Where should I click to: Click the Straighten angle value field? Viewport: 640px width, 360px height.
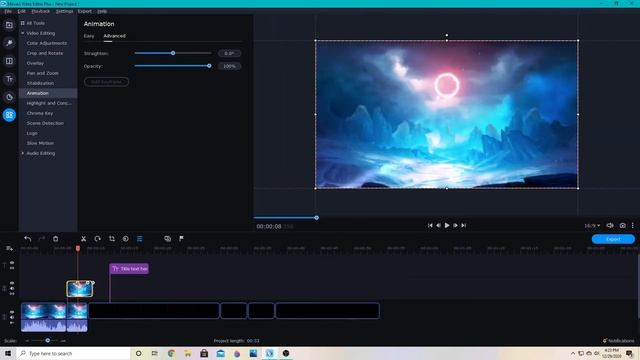tap(229, 53)
